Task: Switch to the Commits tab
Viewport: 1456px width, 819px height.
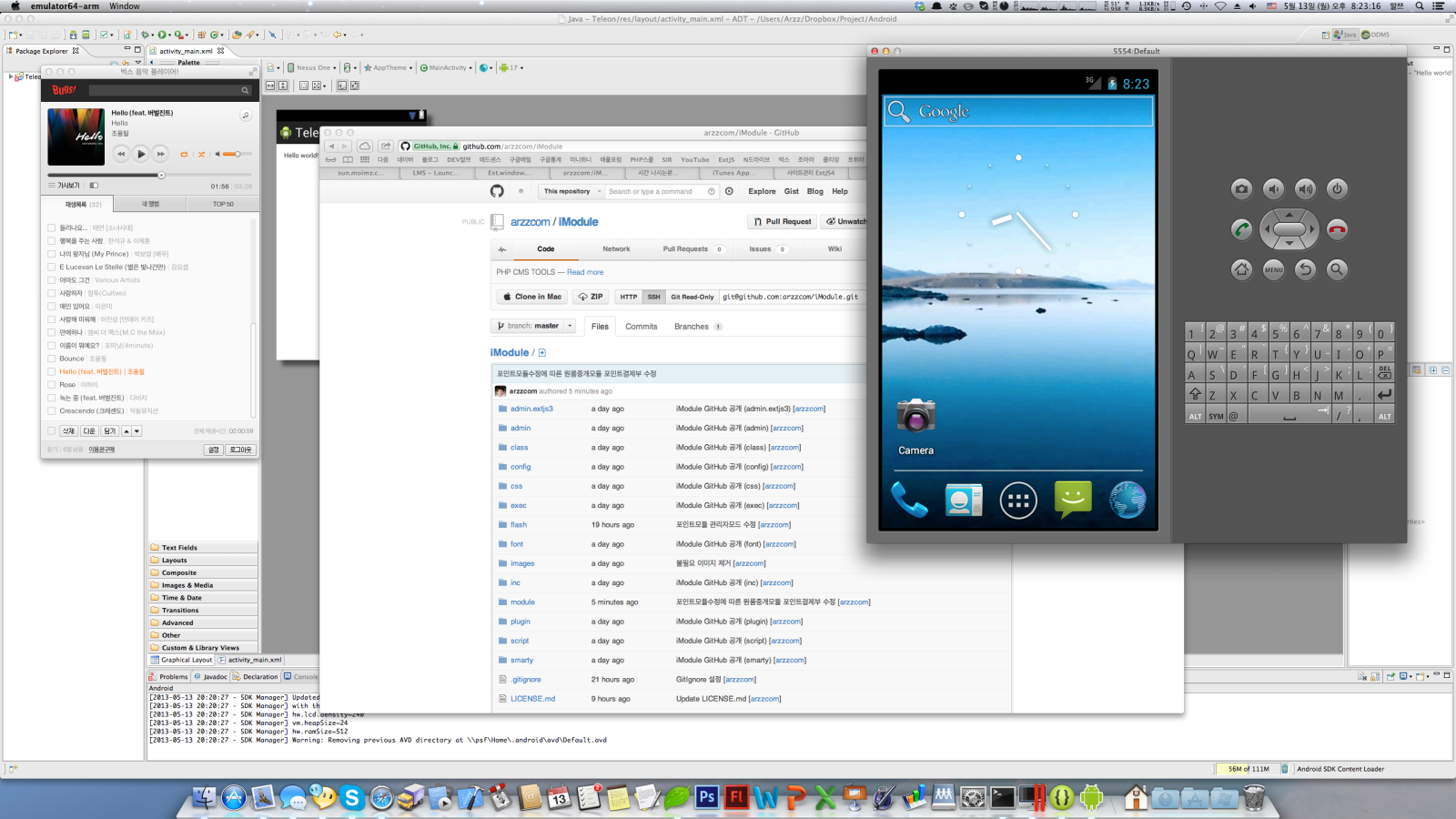Action: pos(641,327)
